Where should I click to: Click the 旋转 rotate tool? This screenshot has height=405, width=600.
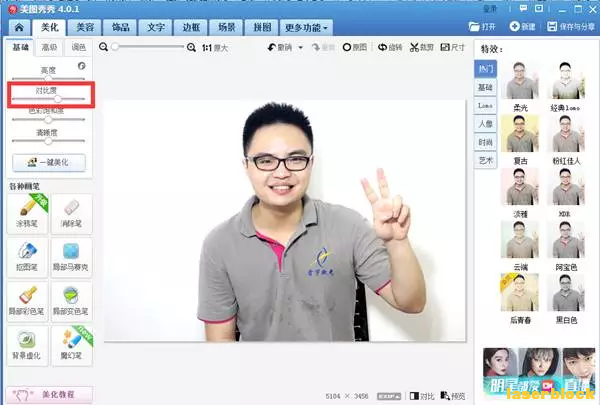point(390,47)
